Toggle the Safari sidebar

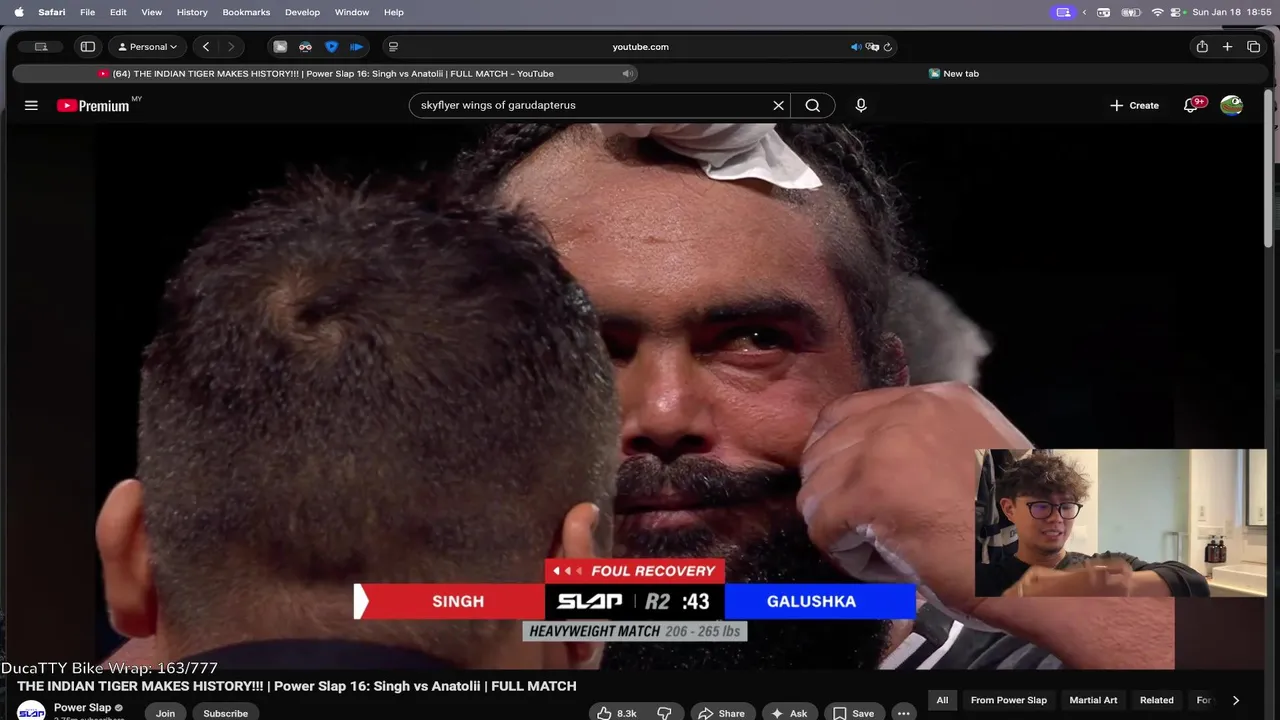pos(88,47)
